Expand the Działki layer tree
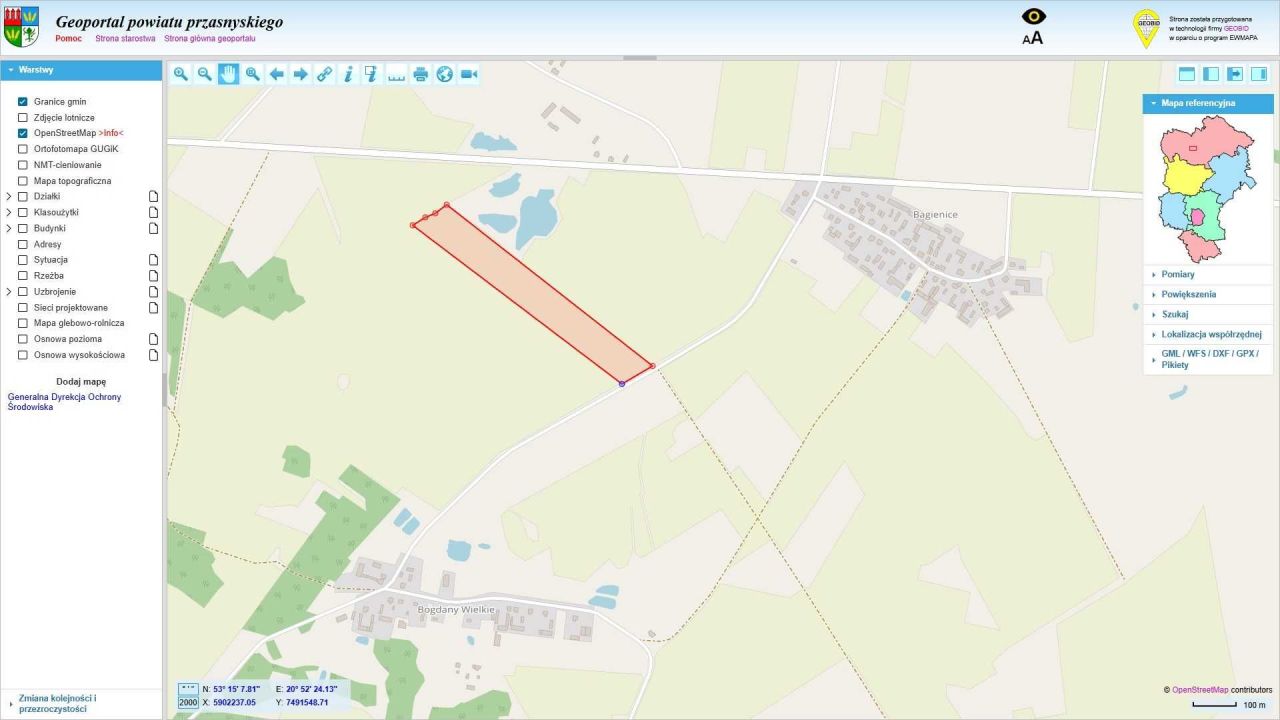1280x720 pixels. (x=9, y=197)
